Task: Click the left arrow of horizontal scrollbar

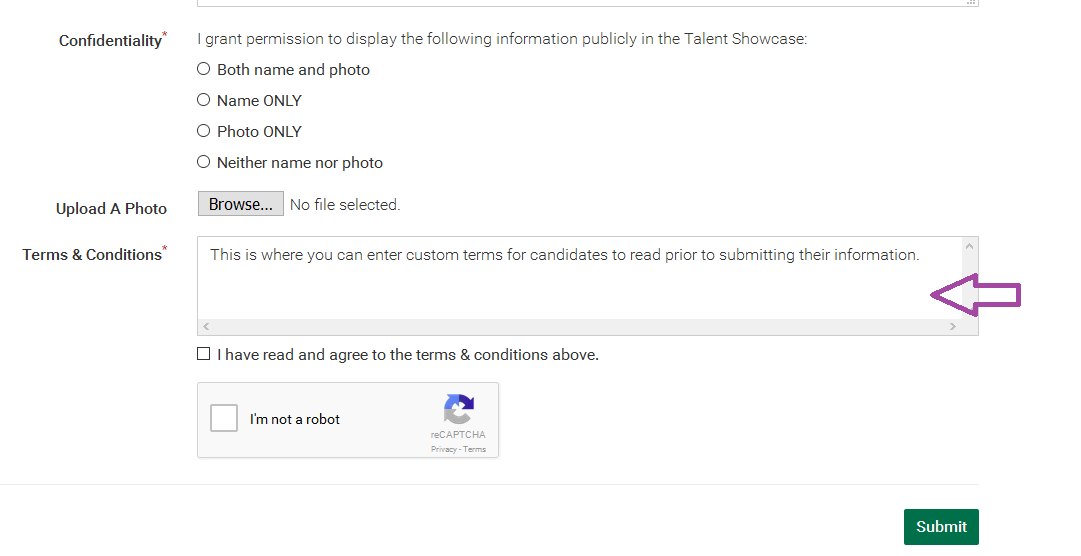Action: click(205, 326)
